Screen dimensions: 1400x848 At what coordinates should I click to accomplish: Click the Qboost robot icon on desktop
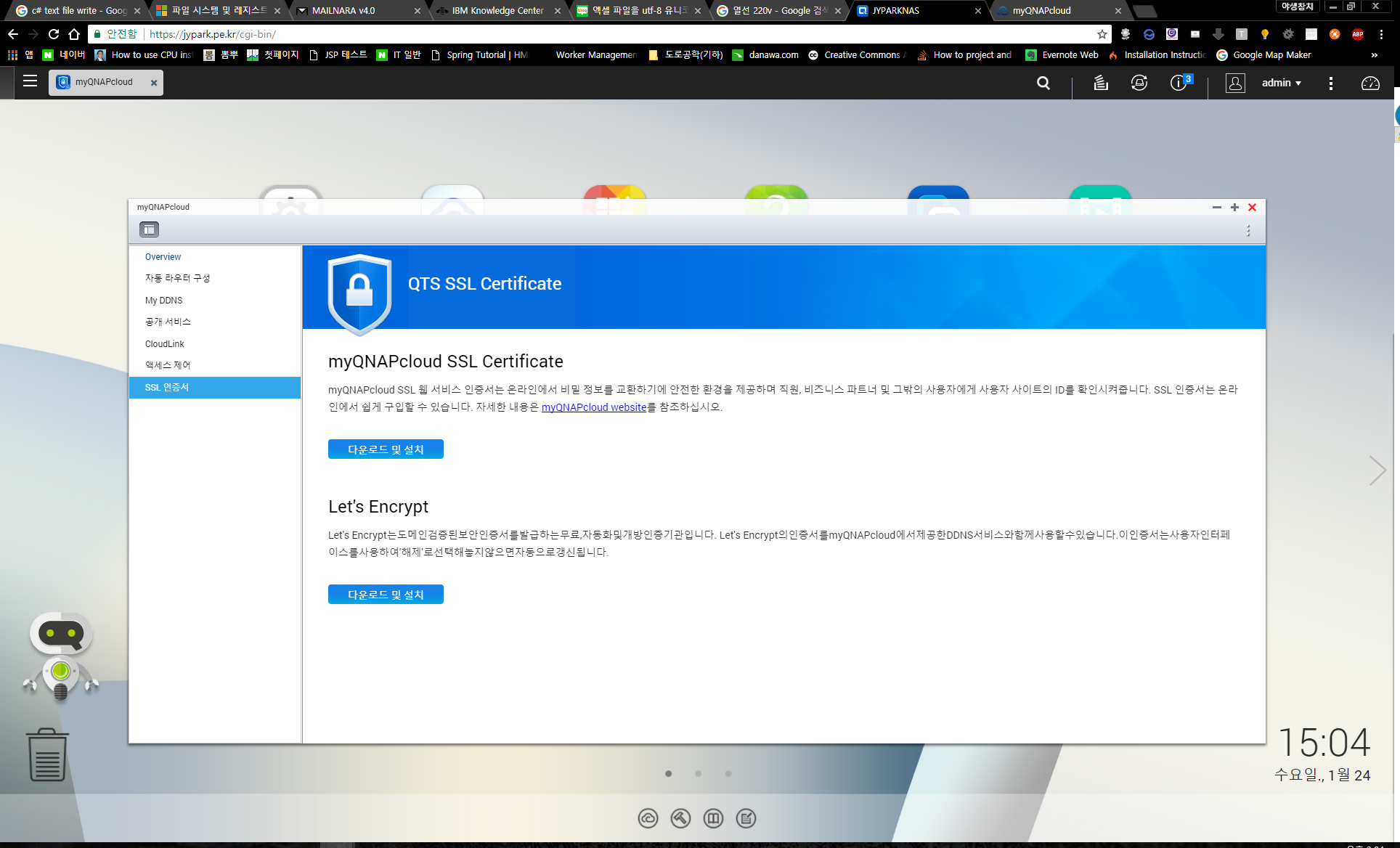click(61, 656)
